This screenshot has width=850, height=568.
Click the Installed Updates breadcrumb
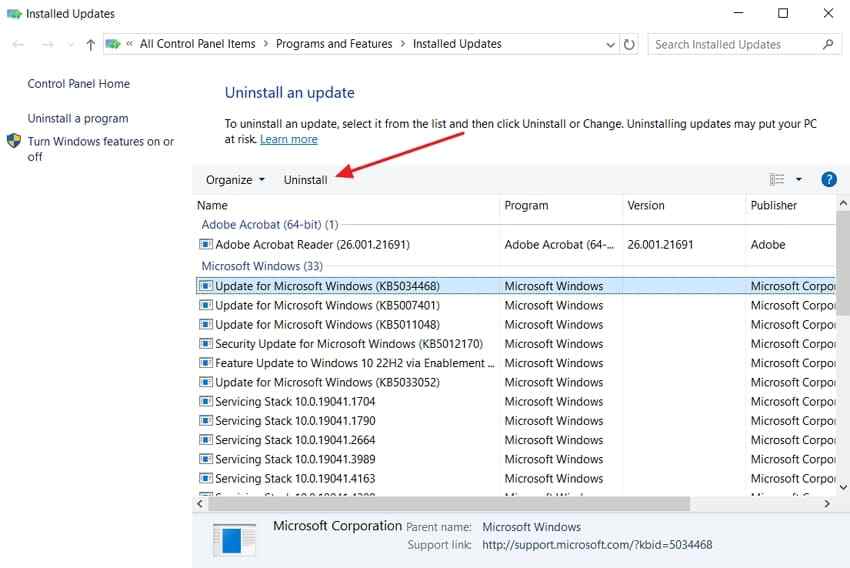coord(457,44)
